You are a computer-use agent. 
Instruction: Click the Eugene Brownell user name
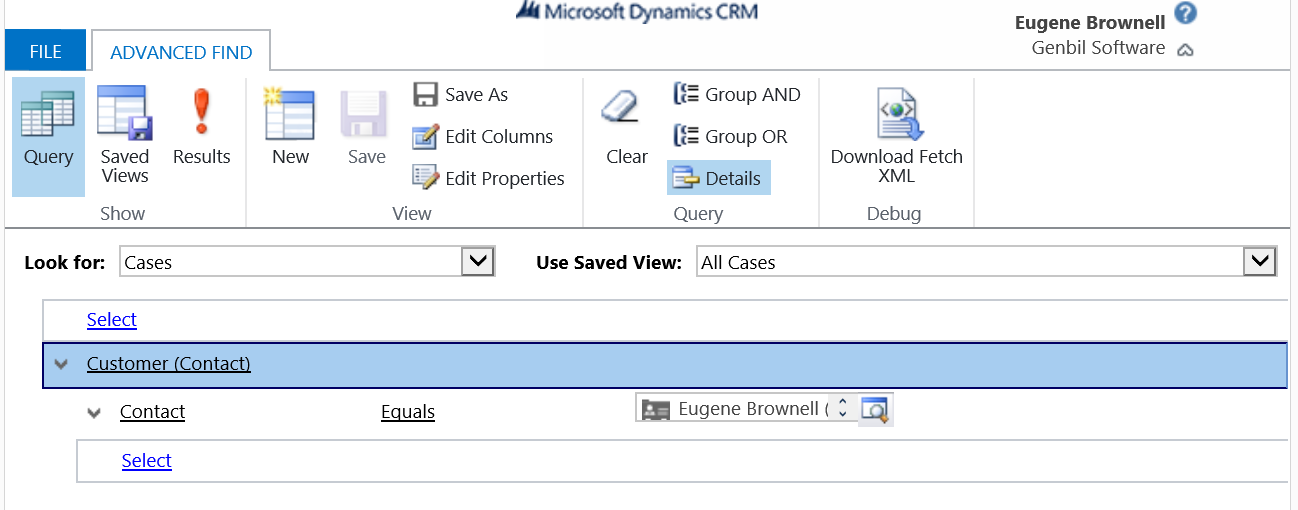coord(1090,23)
